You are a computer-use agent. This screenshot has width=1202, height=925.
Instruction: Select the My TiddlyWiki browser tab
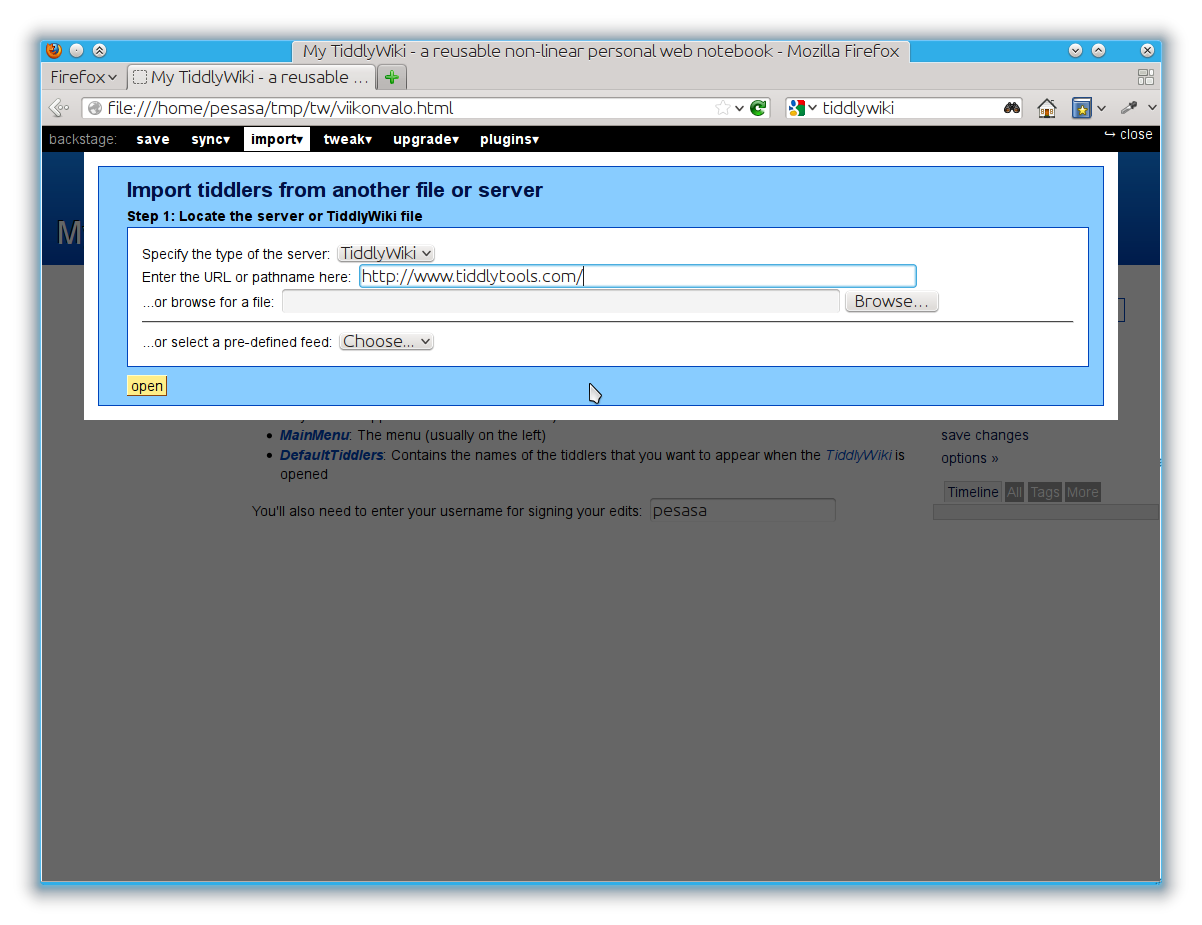pyautogui.click(x=251, y=77)
